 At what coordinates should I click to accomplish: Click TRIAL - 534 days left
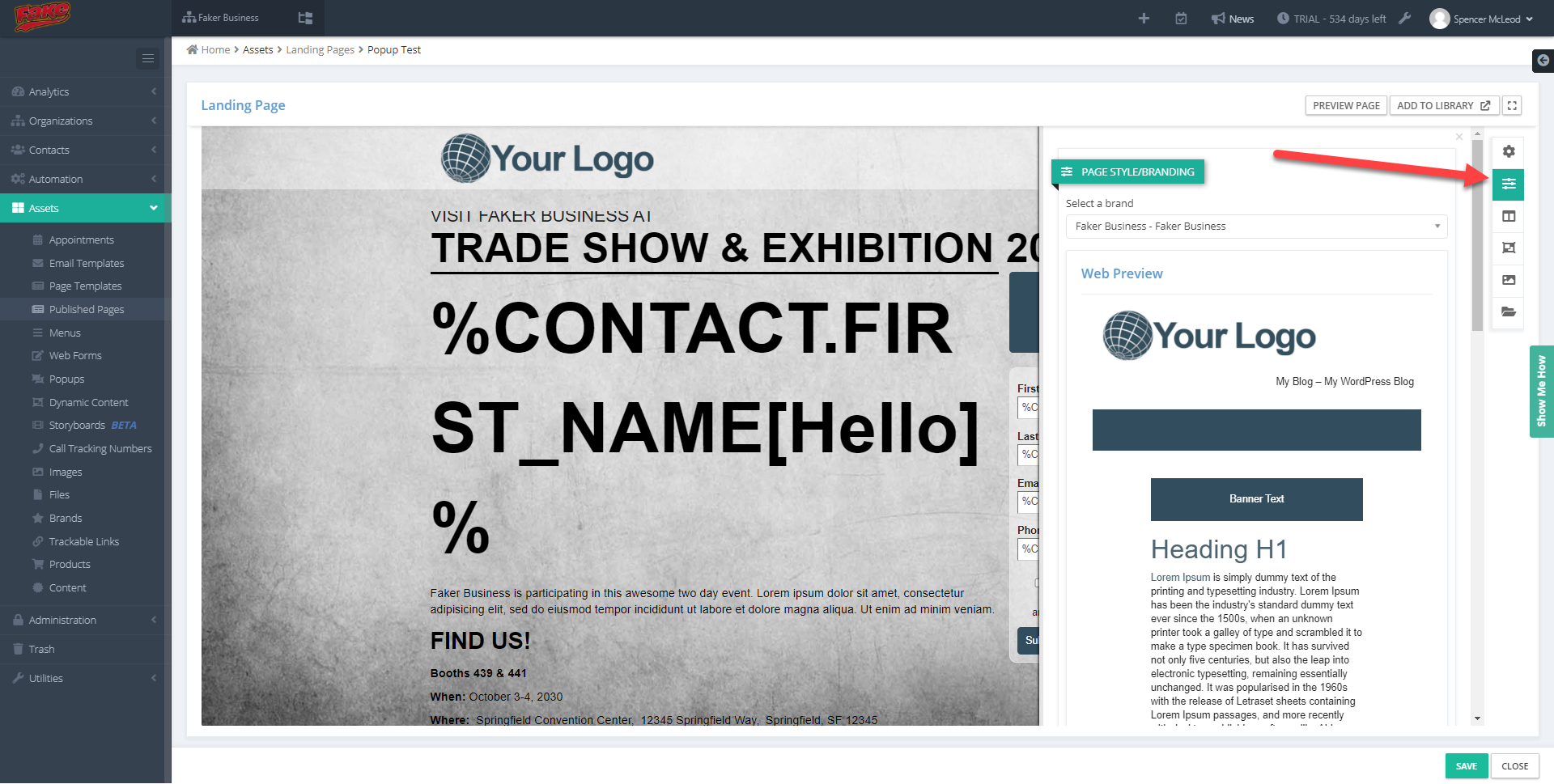coord(1331,19)
